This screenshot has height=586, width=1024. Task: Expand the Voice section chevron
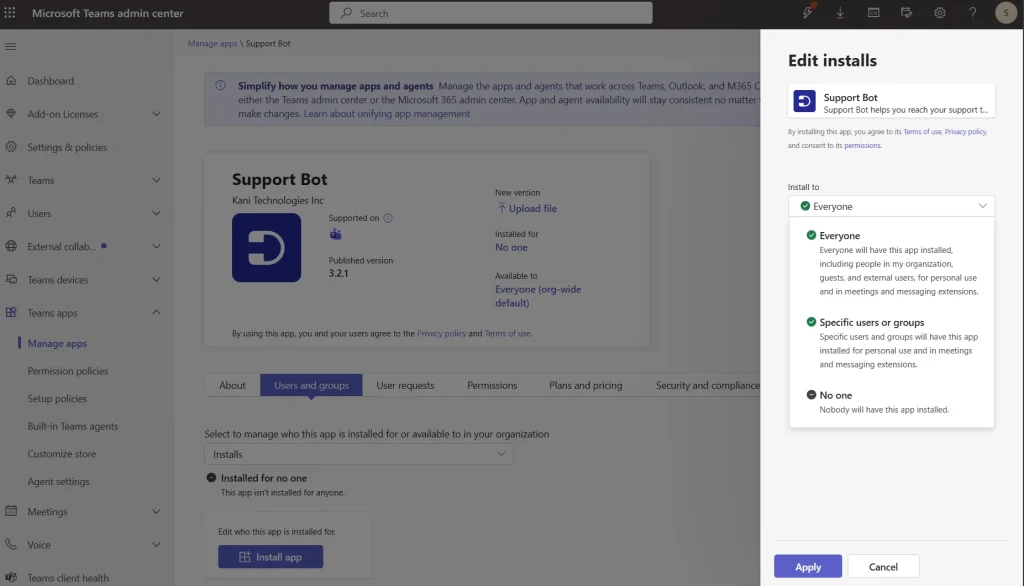[156, 544]
